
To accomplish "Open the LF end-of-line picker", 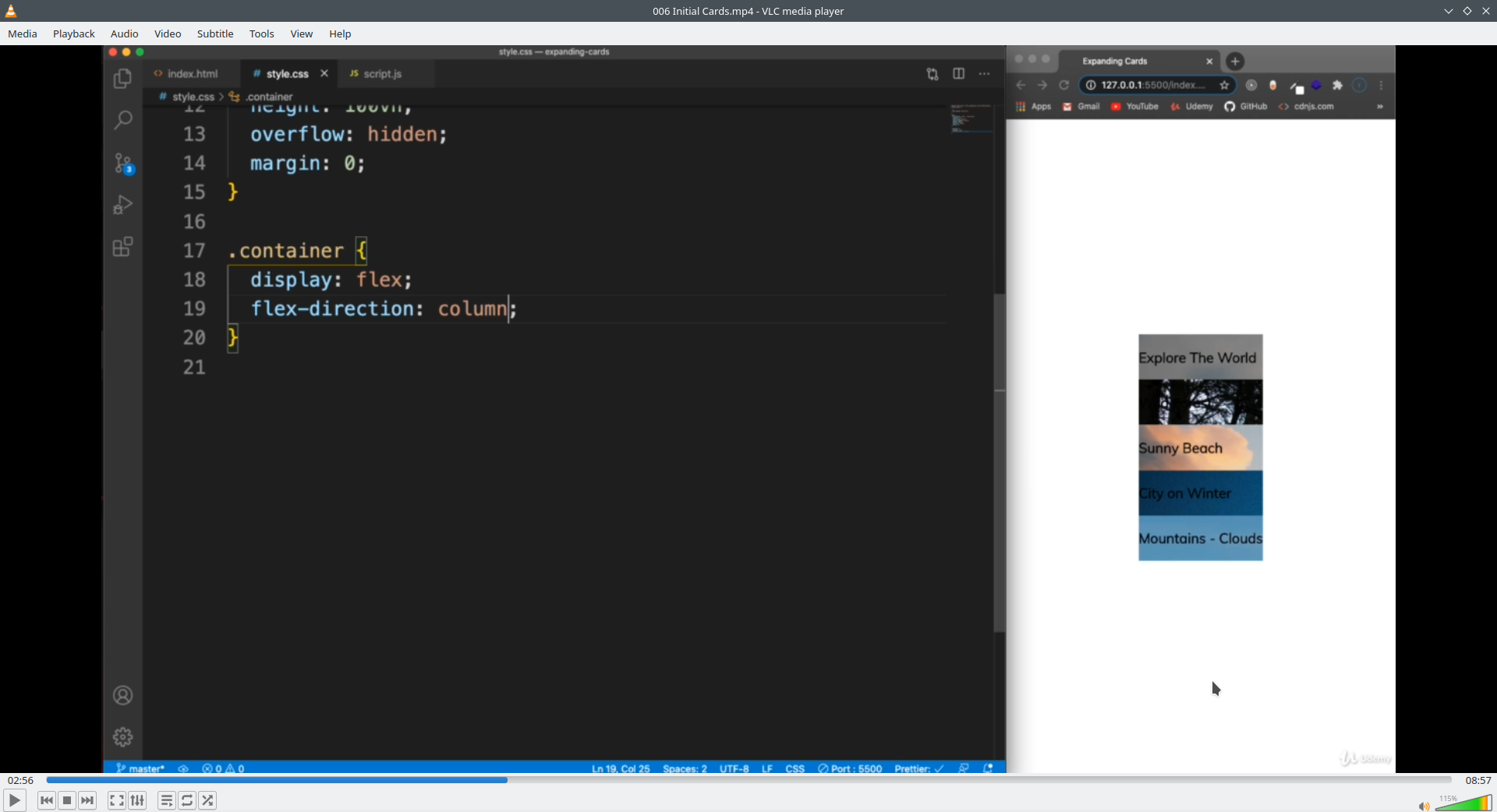I will click(x=767, y=768).
